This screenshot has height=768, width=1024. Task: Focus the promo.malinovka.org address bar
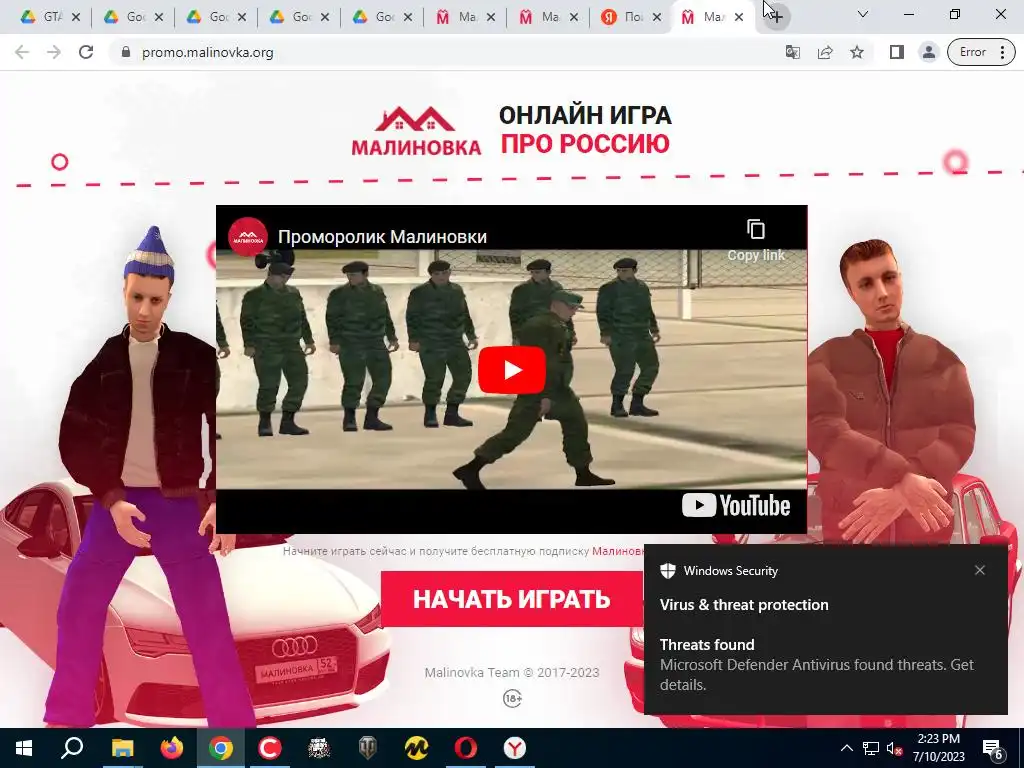pos(208,52)
